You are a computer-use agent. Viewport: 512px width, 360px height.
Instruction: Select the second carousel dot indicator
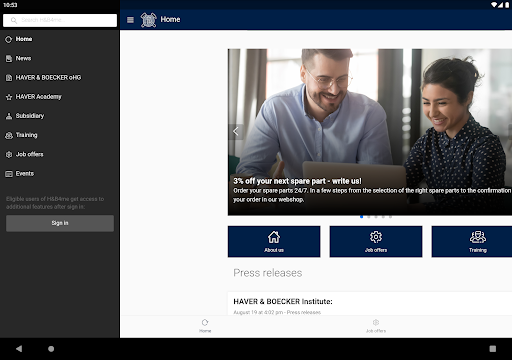(x=369, y=217)
